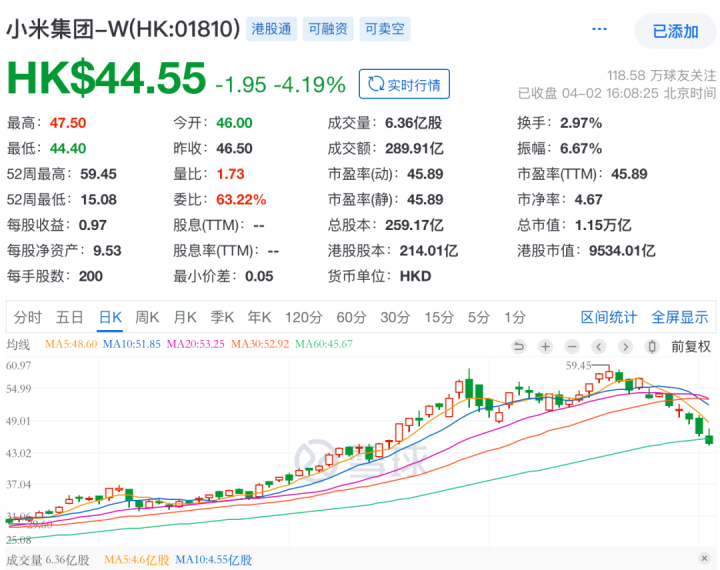Zoom in the chart with plus icon
This screenshot has height=570, width=720.
coord(546,346)
